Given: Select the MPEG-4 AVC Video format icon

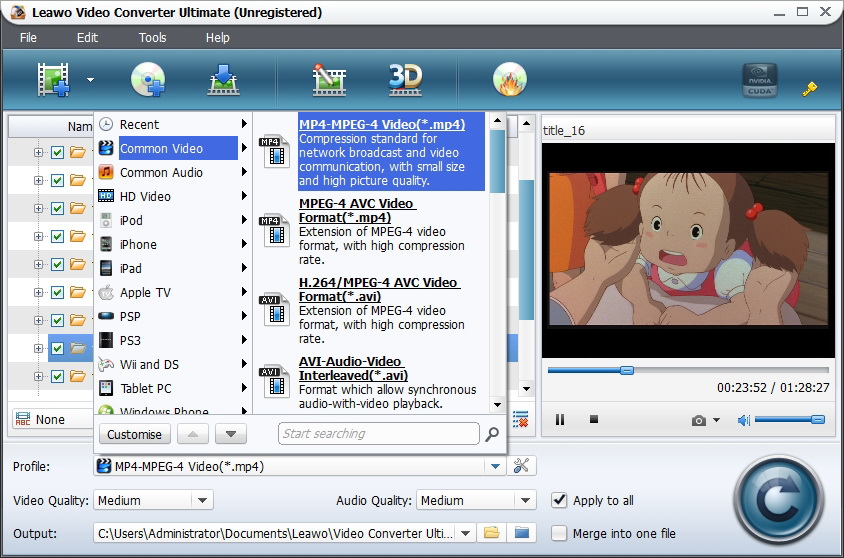Looking at the screenshot, I should click(275, 230).
